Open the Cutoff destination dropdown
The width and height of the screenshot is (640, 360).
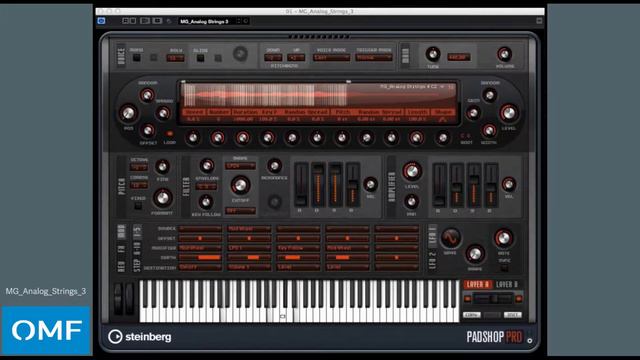pyautogui.click(x=200, y=267)
